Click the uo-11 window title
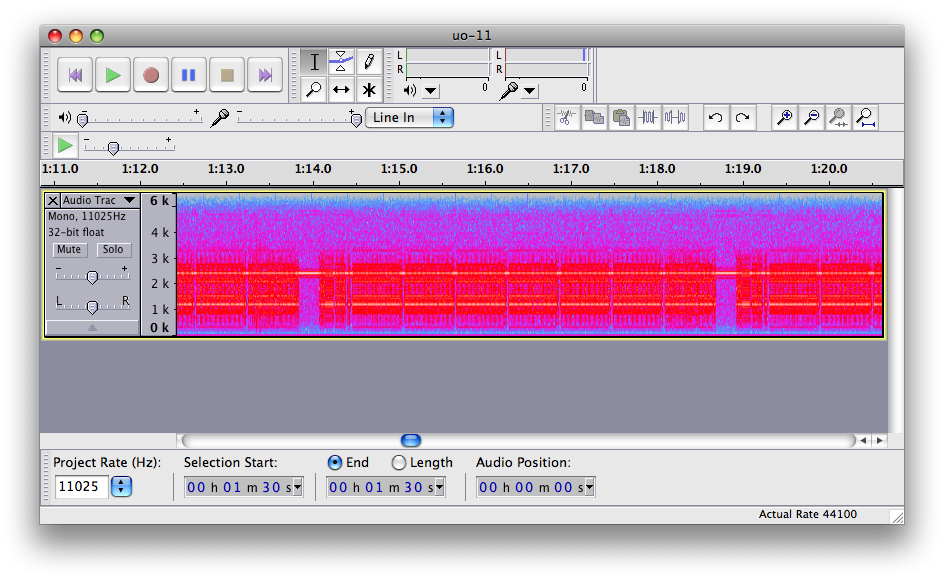Image resolution: width=944 pixels, height=579 pixels. (471, 36)
